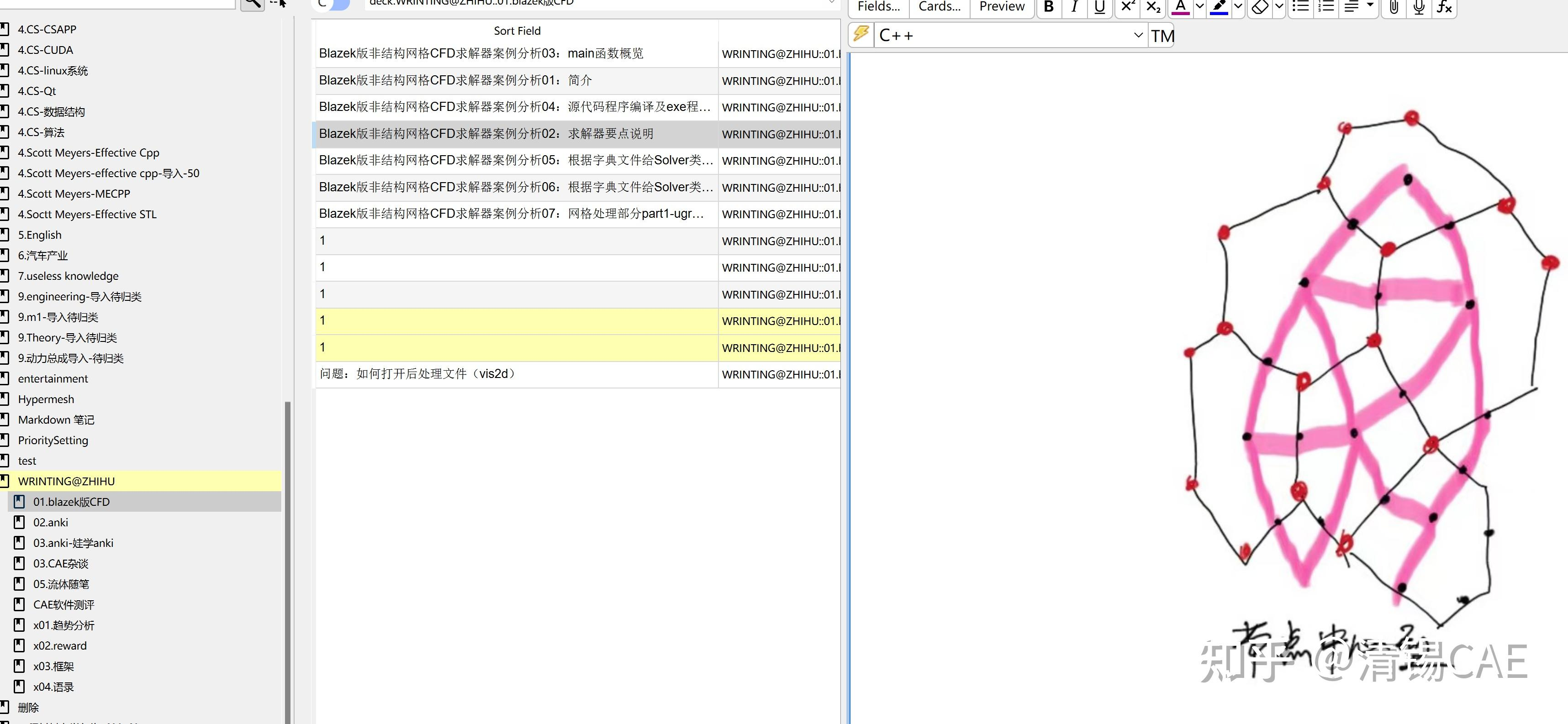Click the underline button

1099,7
